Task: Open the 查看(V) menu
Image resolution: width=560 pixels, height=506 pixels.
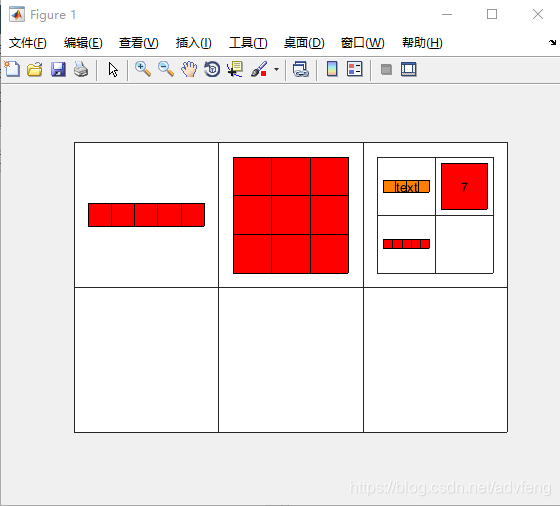Action: 139,43
